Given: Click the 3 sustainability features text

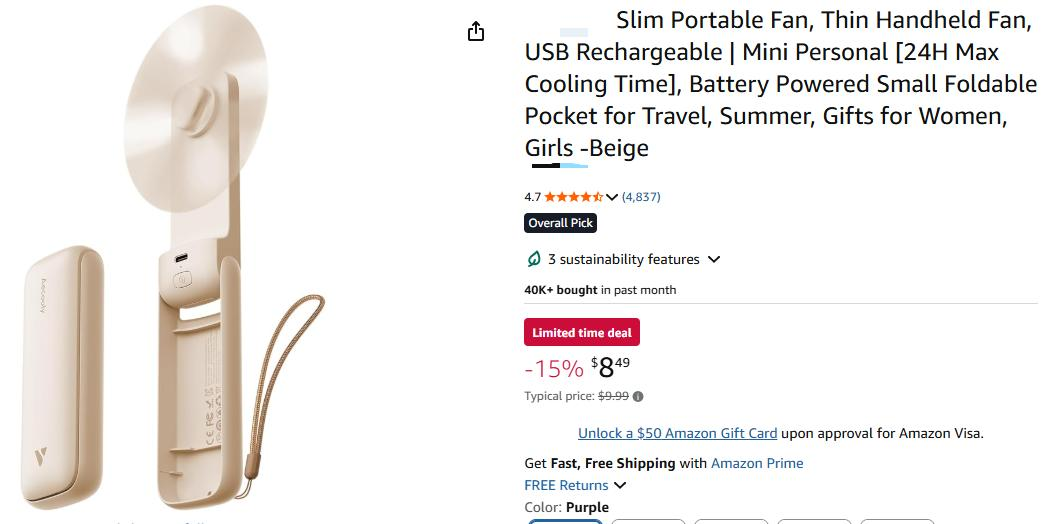Looking at the screenshot, I should (x=624, y=259).
